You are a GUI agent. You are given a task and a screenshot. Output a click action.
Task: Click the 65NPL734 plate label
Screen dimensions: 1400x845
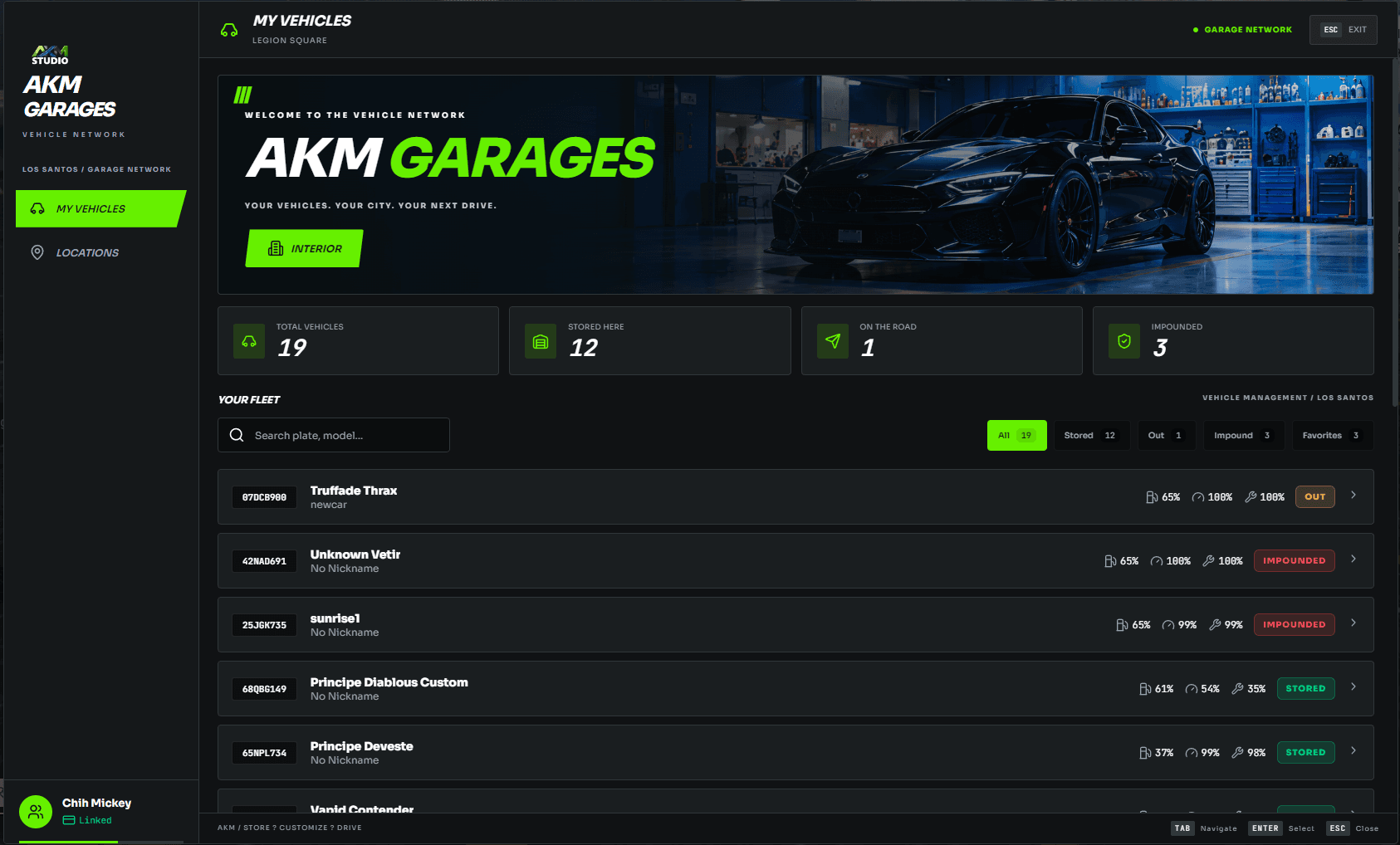264,753
